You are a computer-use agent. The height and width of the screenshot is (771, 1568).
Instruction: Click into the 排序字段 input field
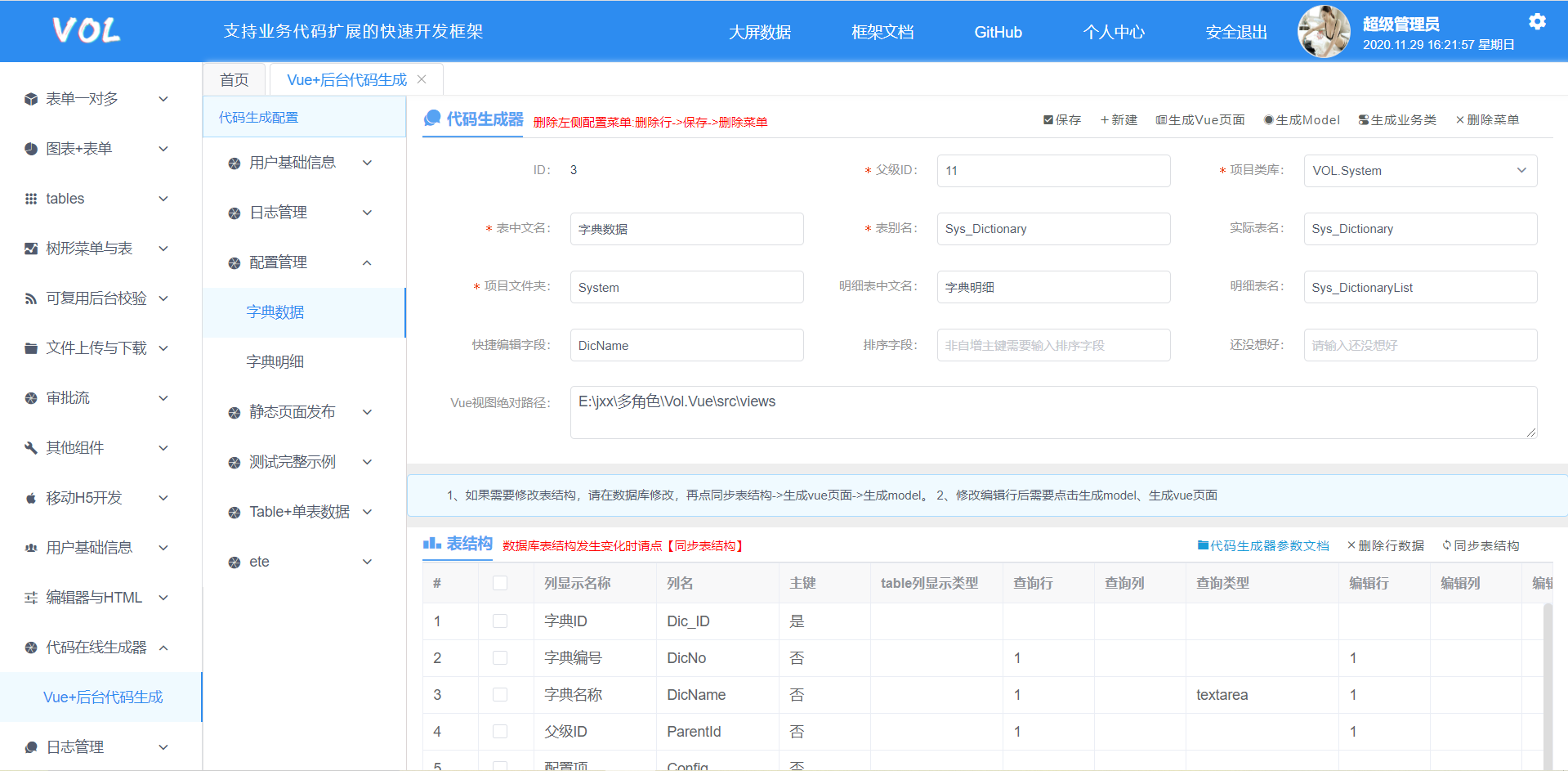click(x=1052, y=345)
